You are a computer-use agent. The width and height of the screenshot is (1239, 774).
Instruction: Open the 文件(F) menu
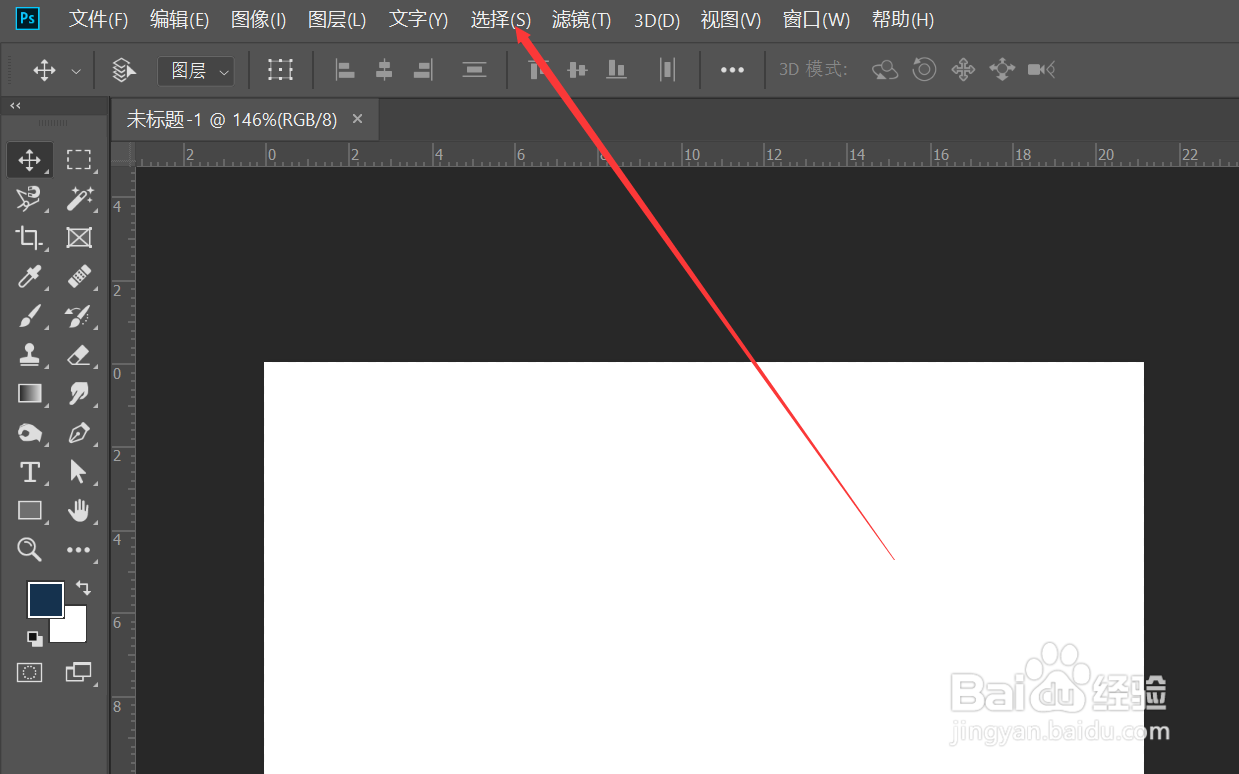tap(98, 19)
